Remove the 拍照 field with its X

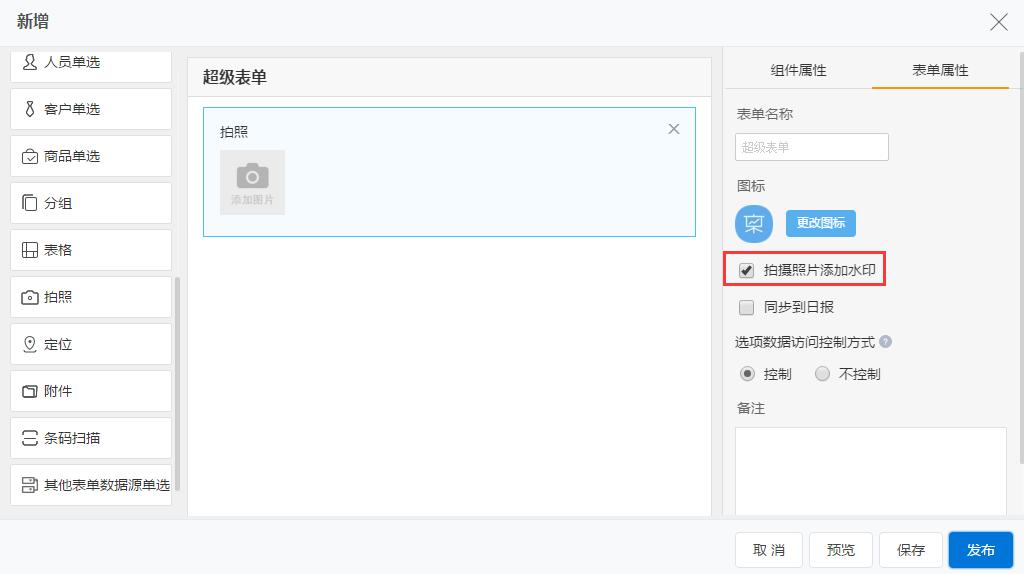[x=674, y=129]
